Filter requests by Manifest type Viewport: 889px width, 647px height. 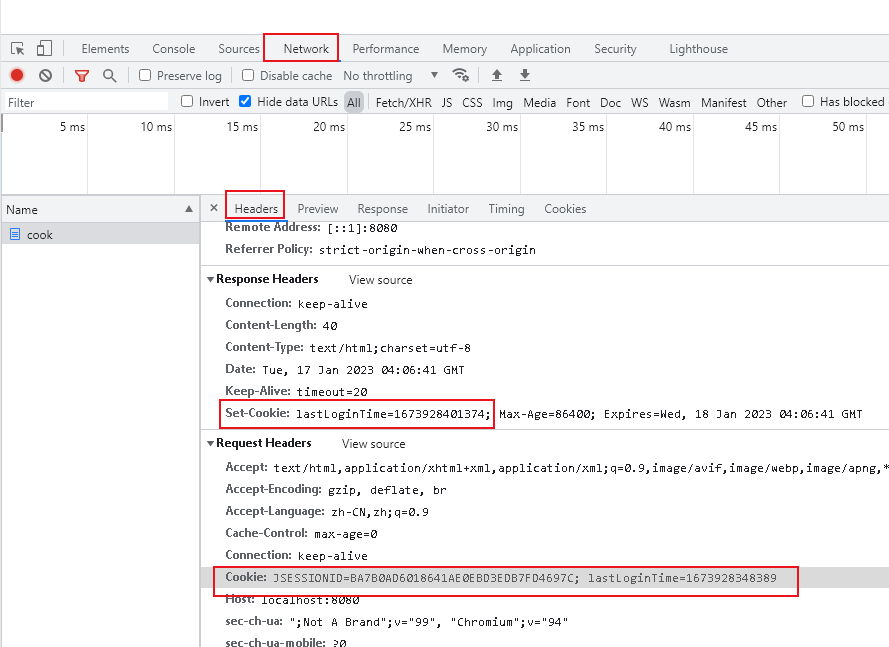(x=723, y=103)
